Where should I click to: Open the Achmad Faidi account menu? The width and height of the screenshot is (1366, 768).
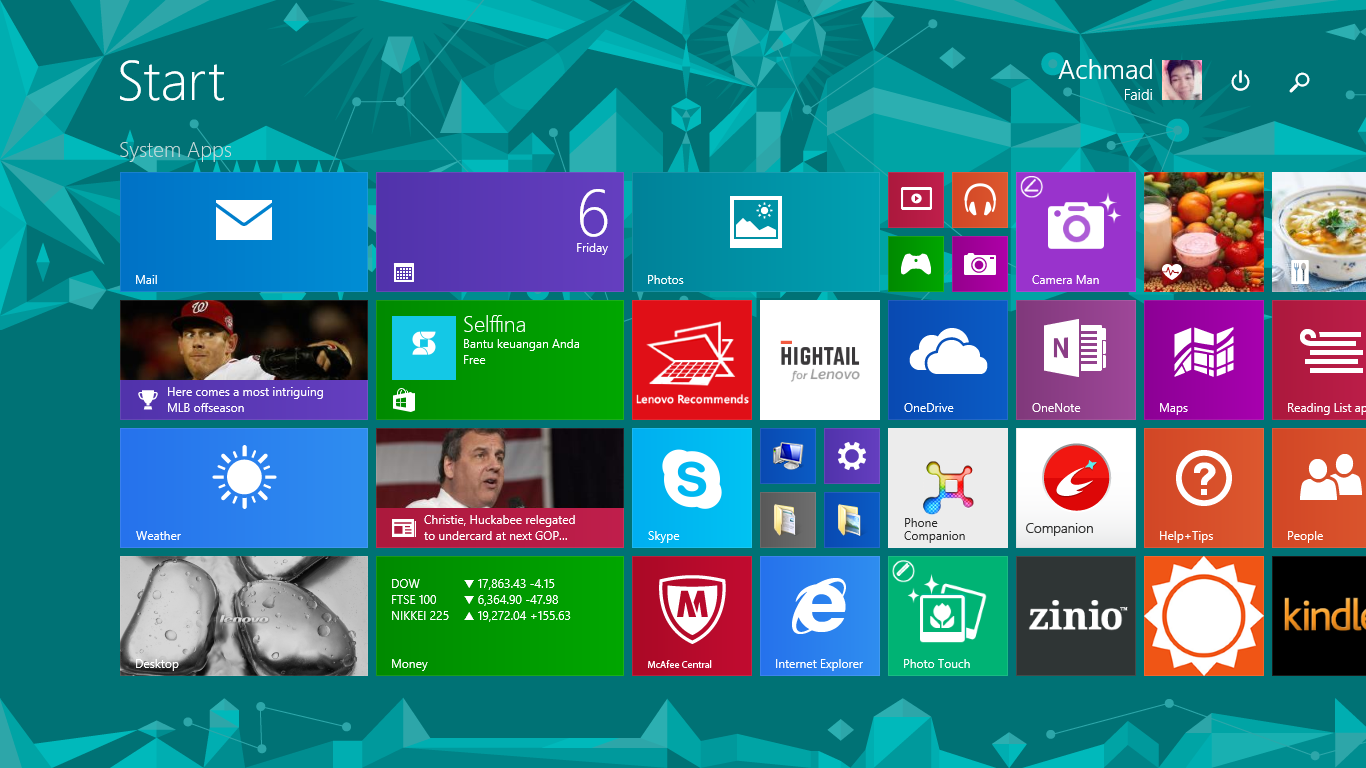point(1130,80)
